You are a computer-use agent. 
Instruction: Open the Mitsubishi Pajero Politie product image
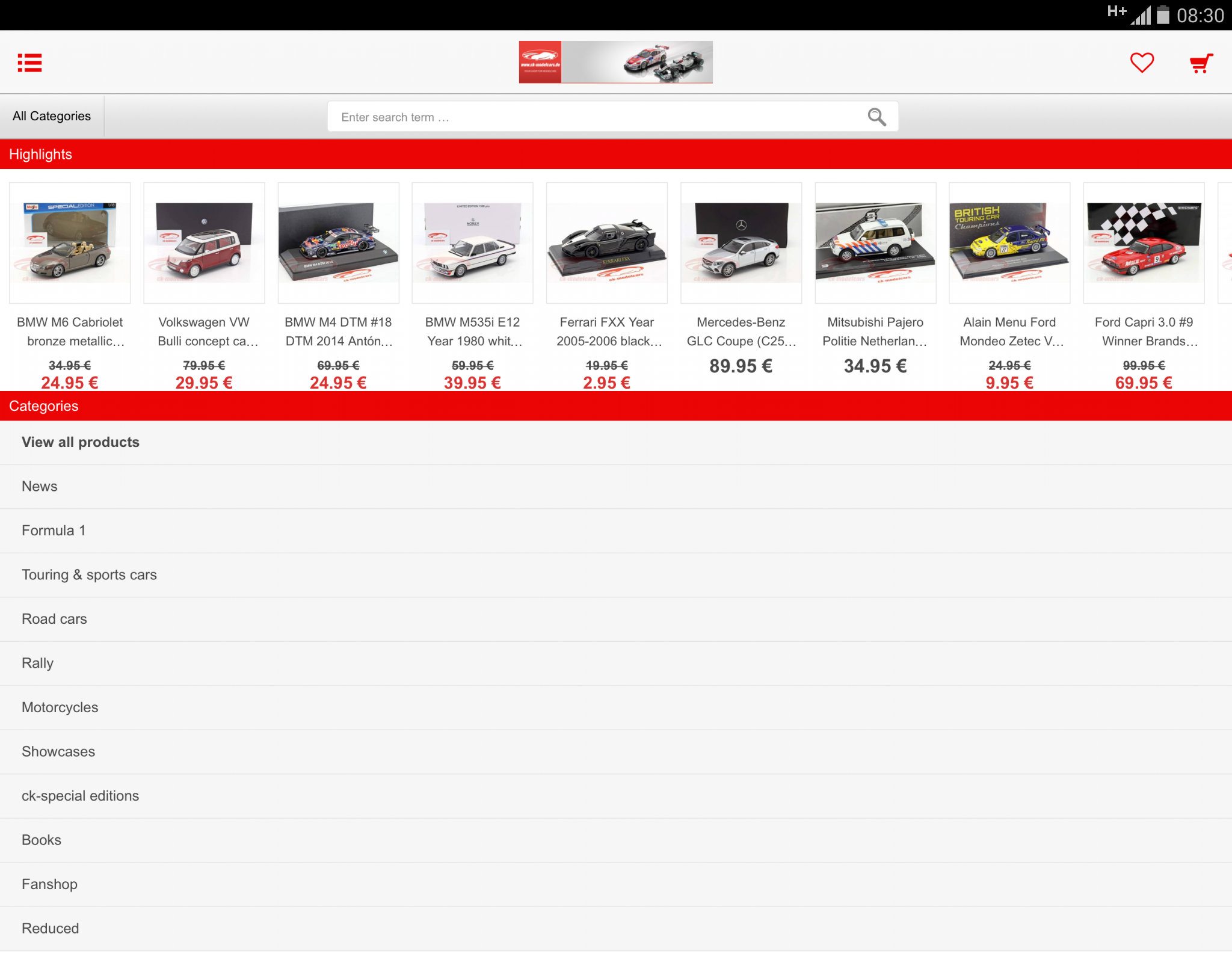[x=875, y=243]
